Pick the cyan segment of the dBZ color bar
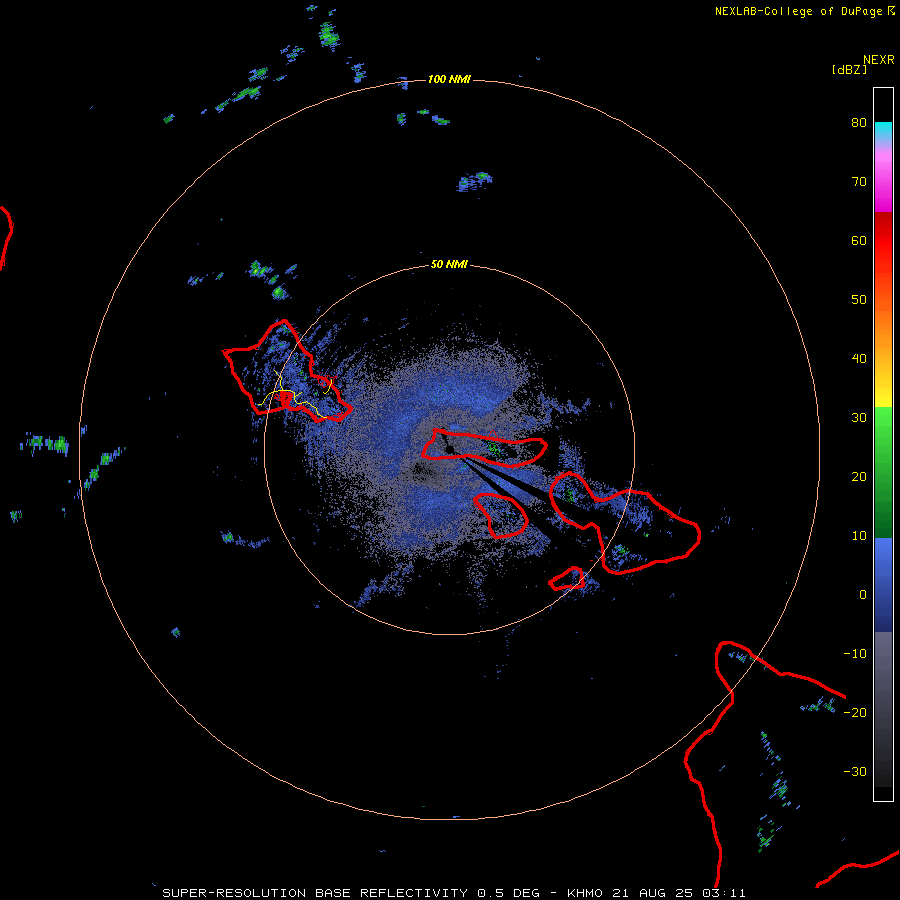Image resolution: width=900 pixels, height=900 pixels. tap(883, 131)
